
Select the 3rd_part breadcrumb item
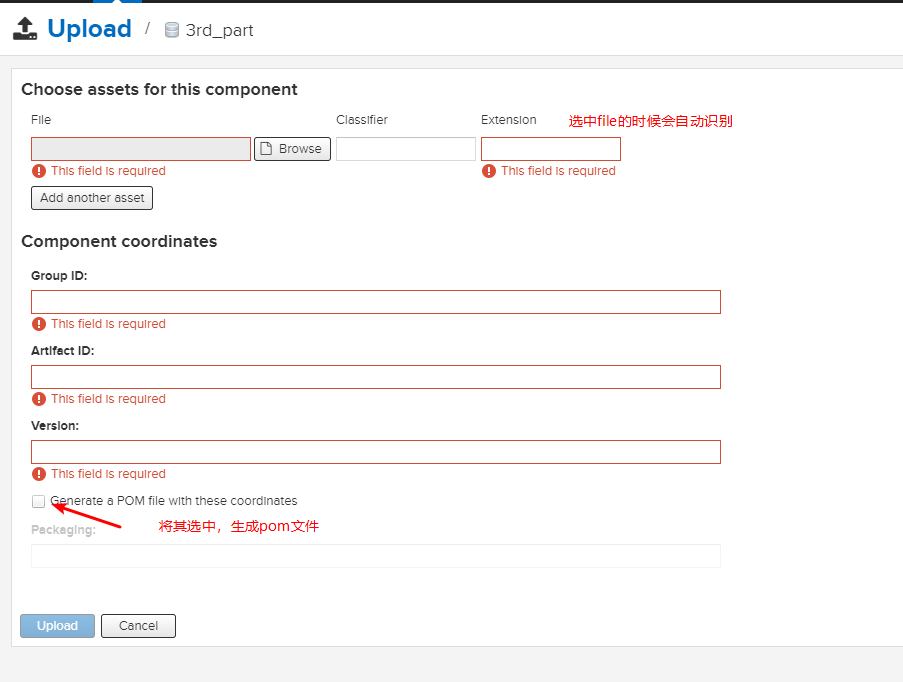coord(219,30)
